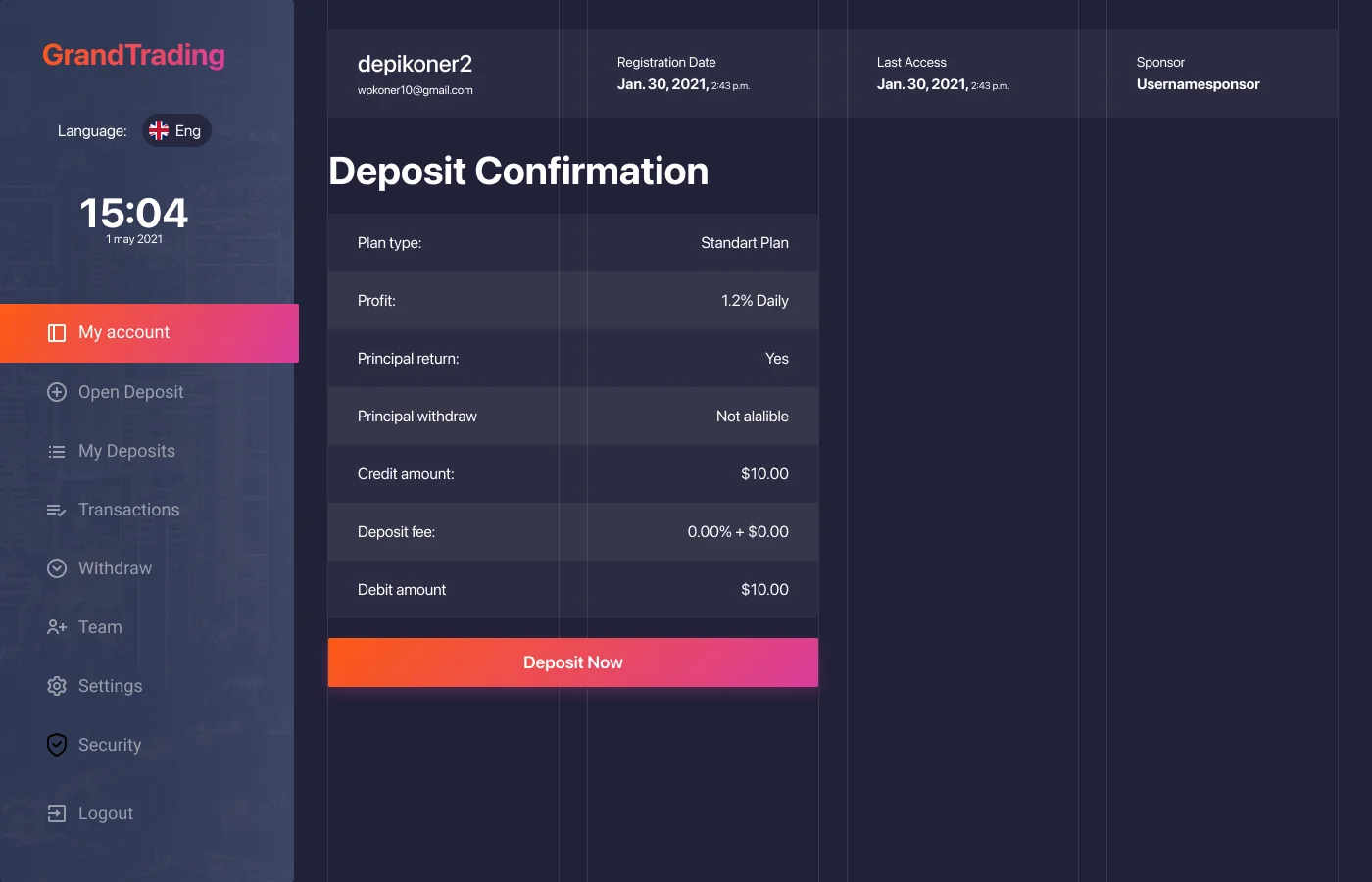Click the wpkoner10@gmail.com email text
1372x882 pixels.
coord(416,90)
